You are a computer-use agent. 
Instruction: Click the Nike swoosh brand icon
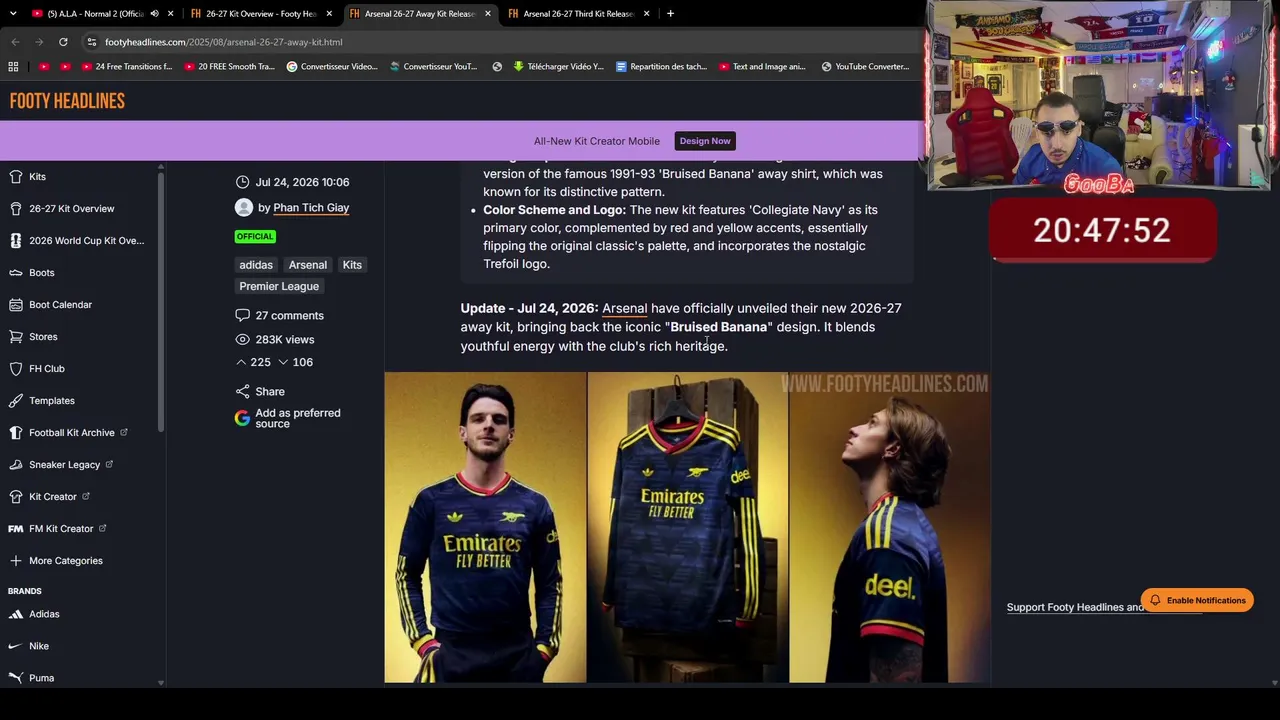click(x=15, y=646)
